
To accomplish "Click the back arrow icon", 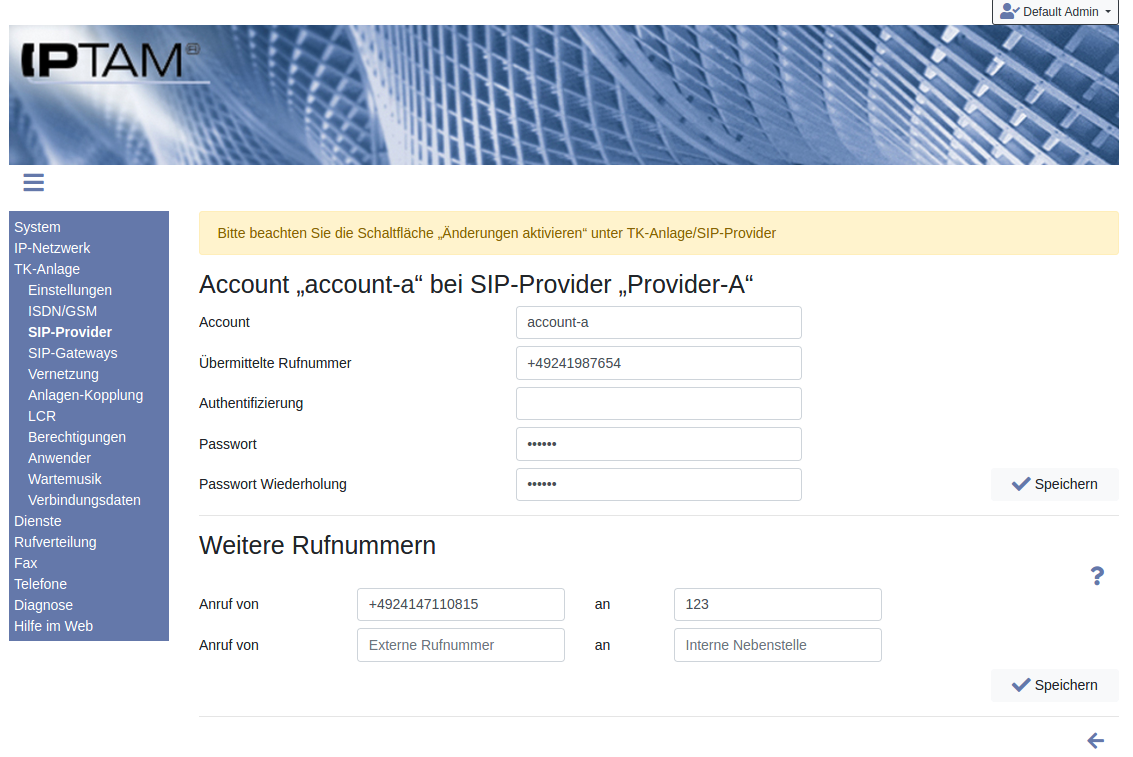I will tap(1095, 741).
